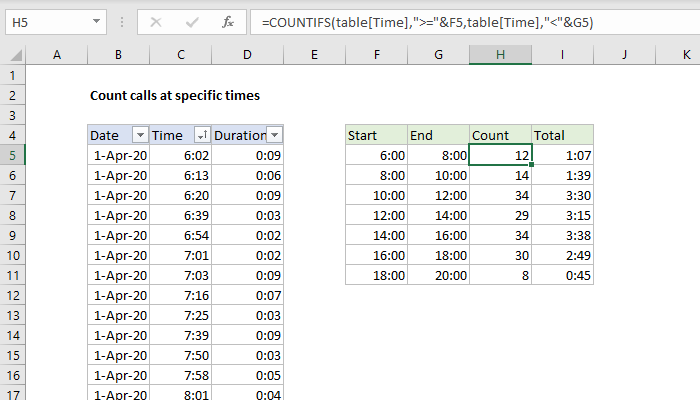Select column F header
700x400 pixels.
click(376, 55)
